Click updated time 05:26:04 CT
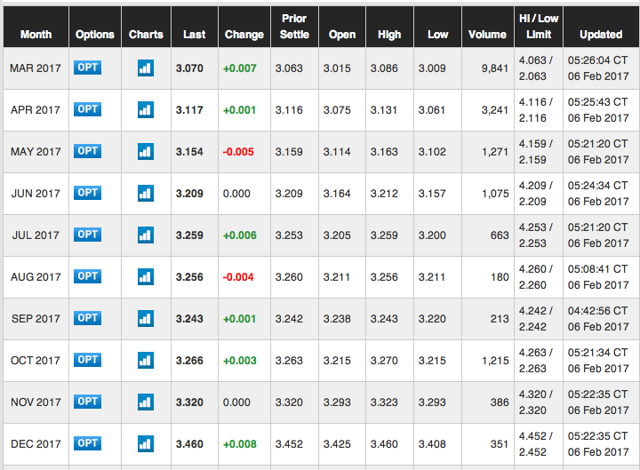640x470 pixels. 598,60
